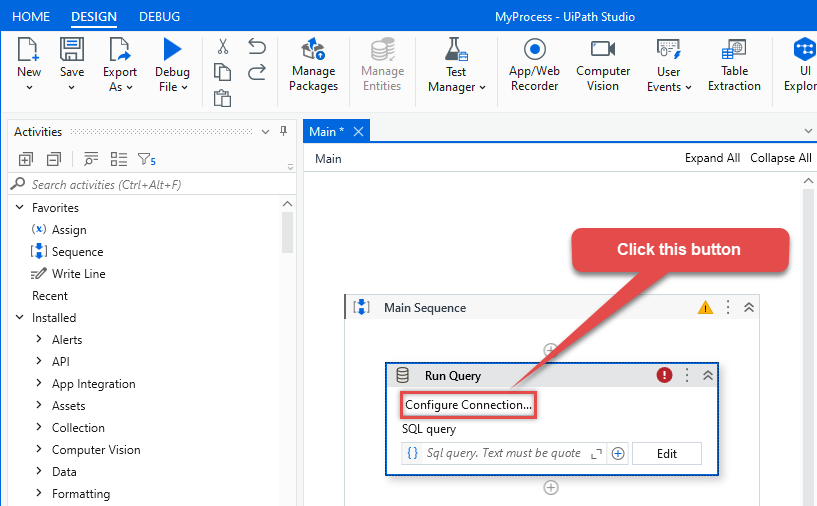Pin the Activities panel

pyautogui.click(x=283, y=131)
